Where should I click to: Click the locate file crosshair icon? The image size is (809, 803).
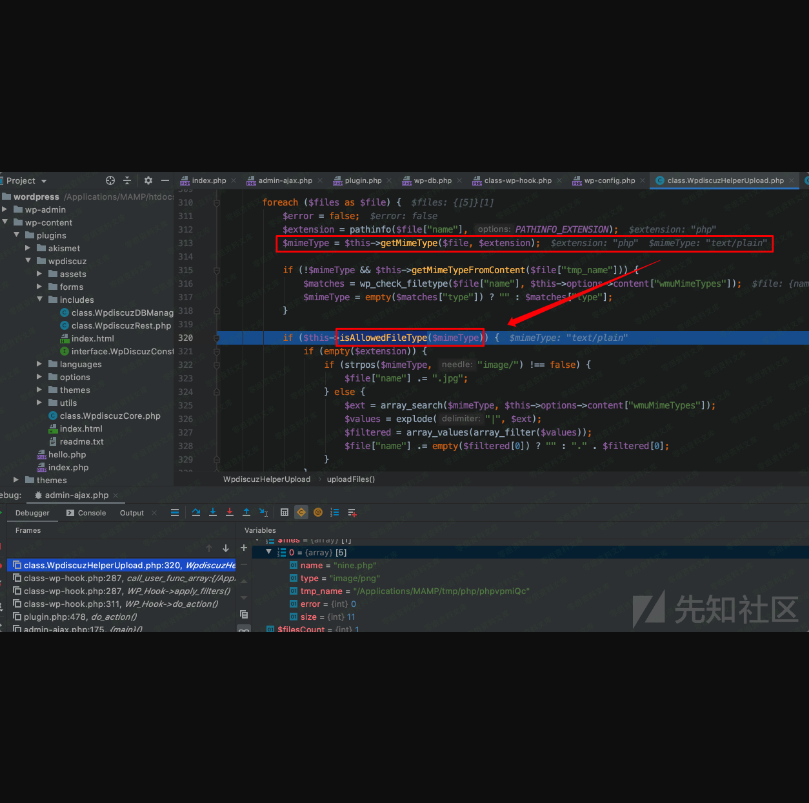tap(109, 181)
